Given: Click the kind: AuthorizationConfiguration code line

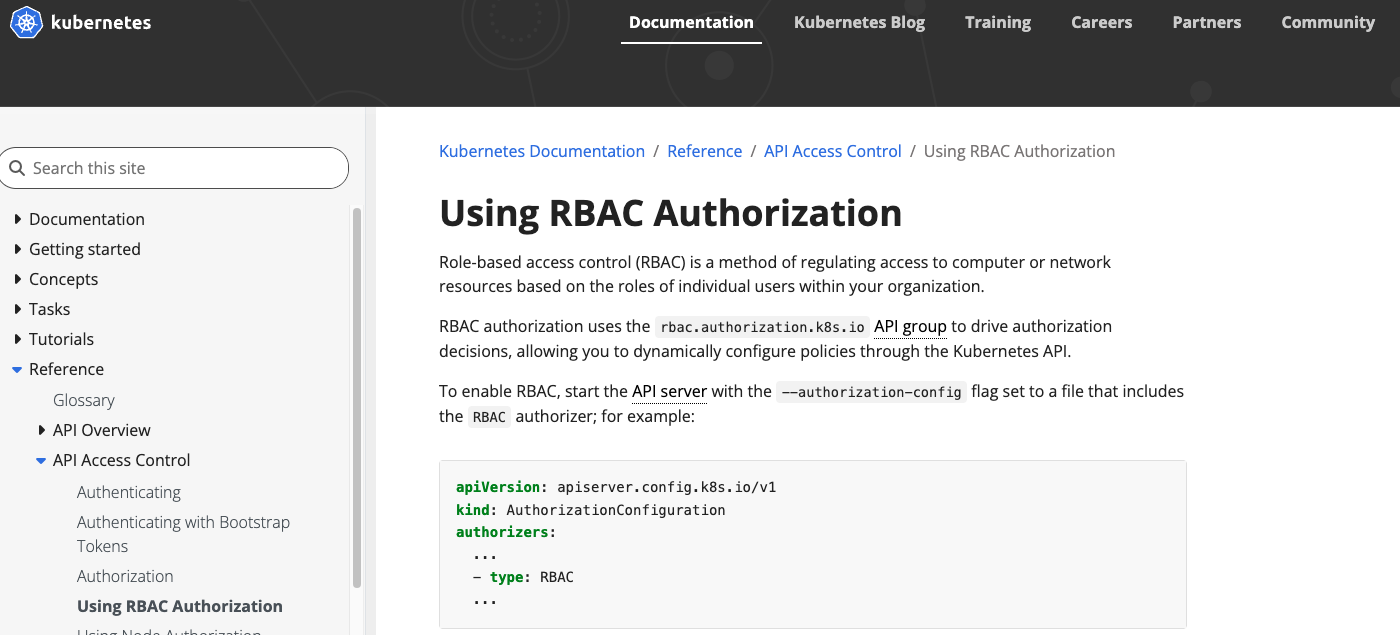Looking at the screenshot, I should [x=591, y=510].
